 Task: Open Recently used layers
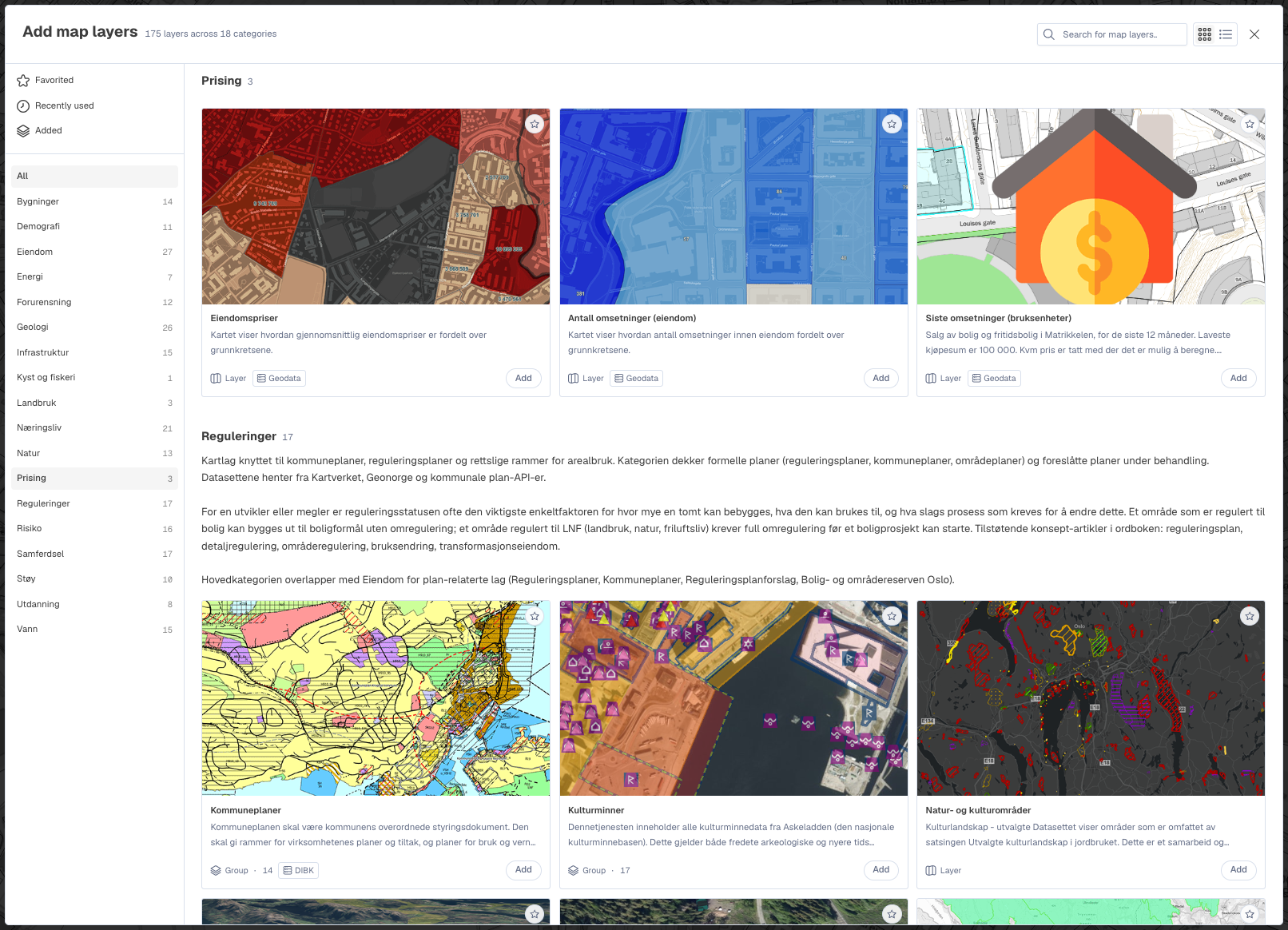click(94, 105)
